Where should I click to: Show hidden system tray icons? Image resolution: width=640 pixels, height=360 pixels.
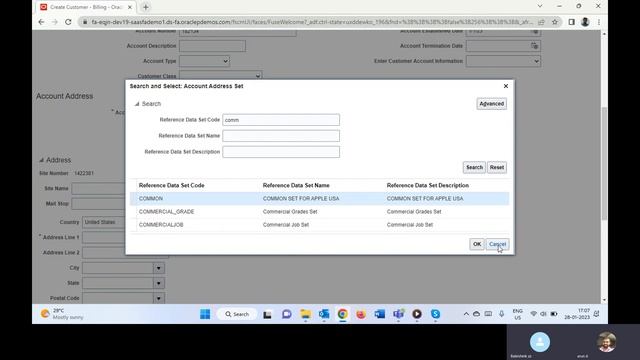[x=466, y=314]
